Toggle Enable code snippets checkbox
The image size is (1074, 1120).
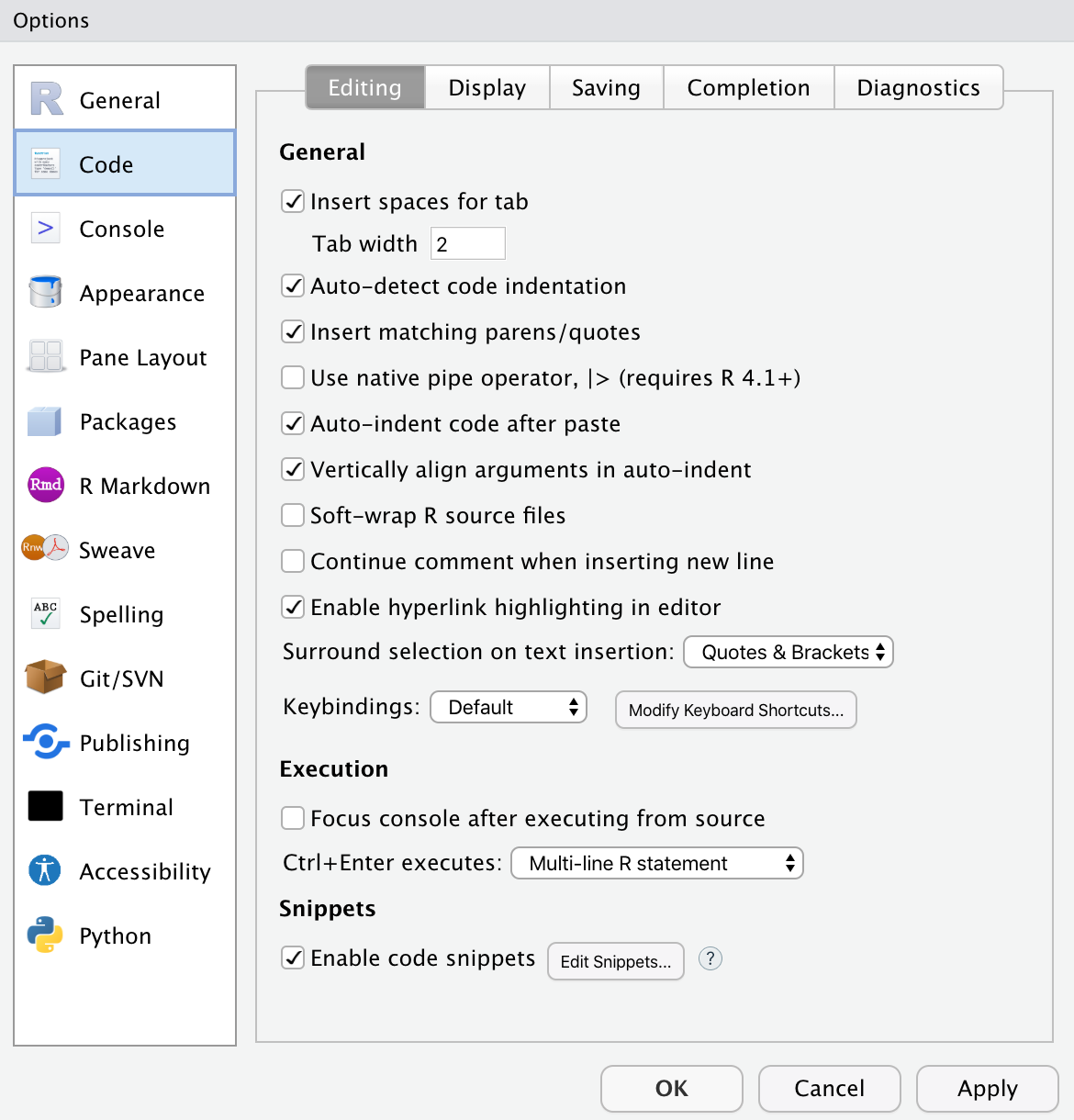click(293, 958)
